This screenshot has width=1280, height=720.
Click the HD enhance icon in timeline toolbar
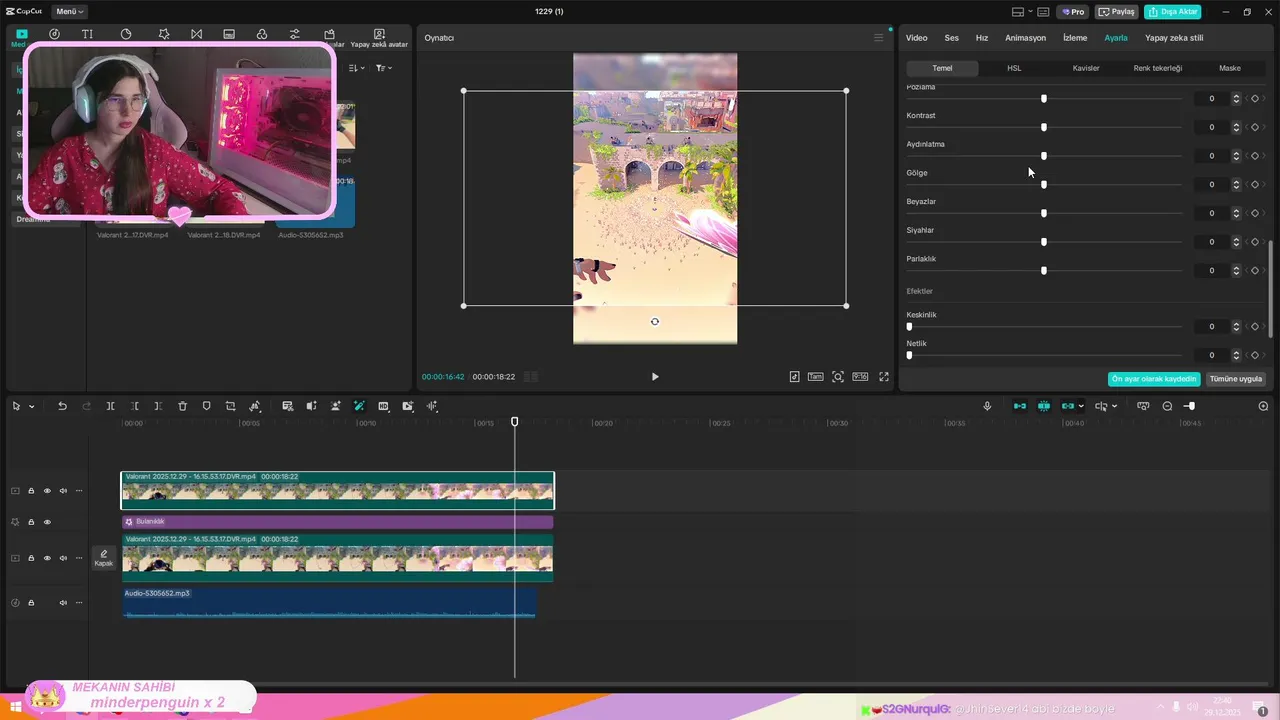coord(383,406)
